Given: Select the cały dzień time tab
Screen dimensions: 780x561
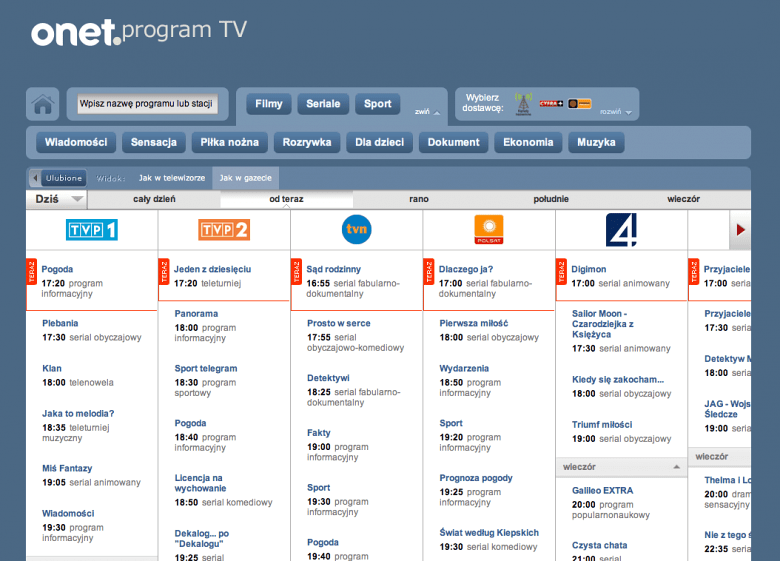Looking at the screenshot, I should click(x=154, y=199).
